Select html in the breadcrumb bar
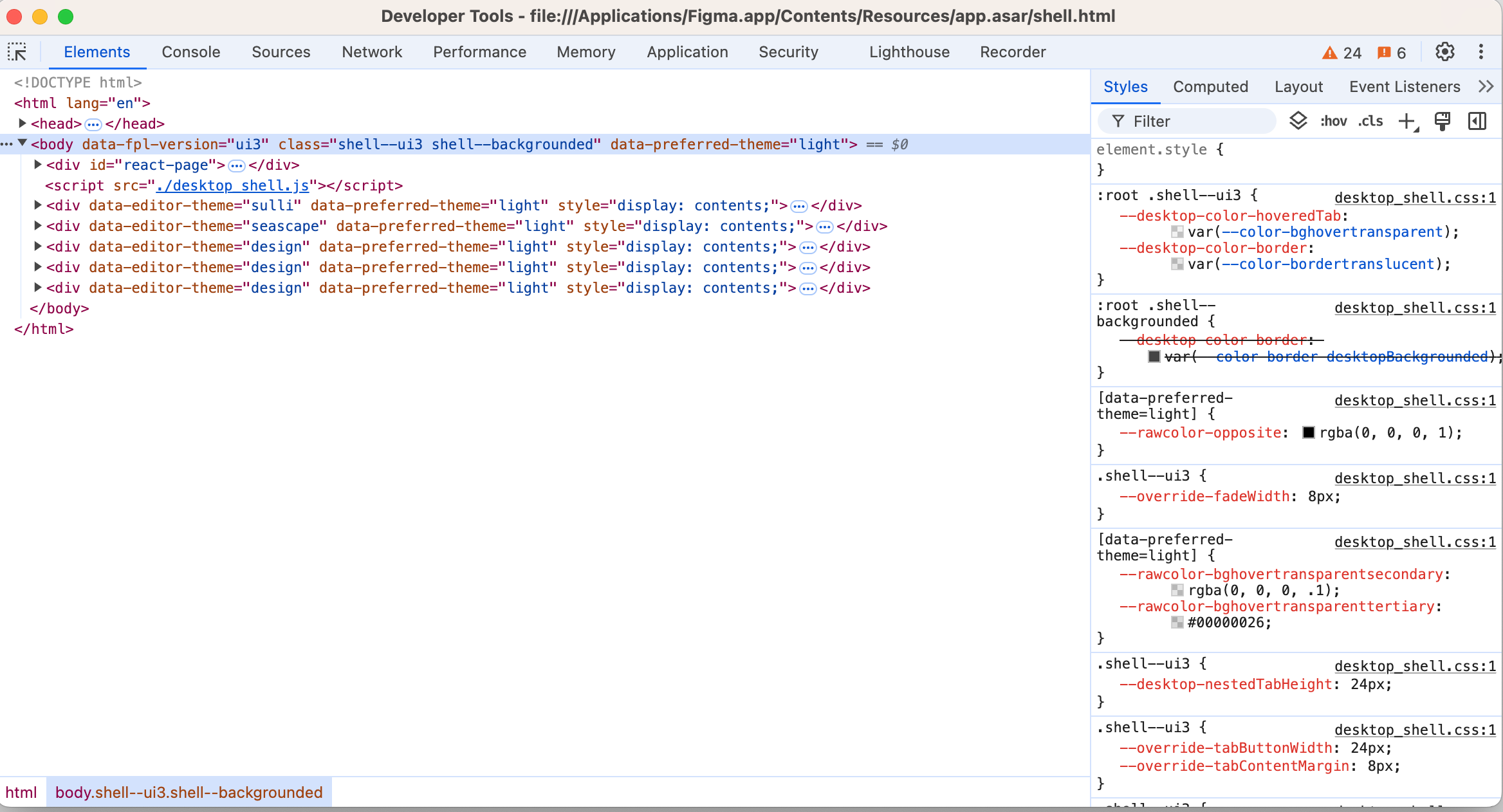 [21, 792]
